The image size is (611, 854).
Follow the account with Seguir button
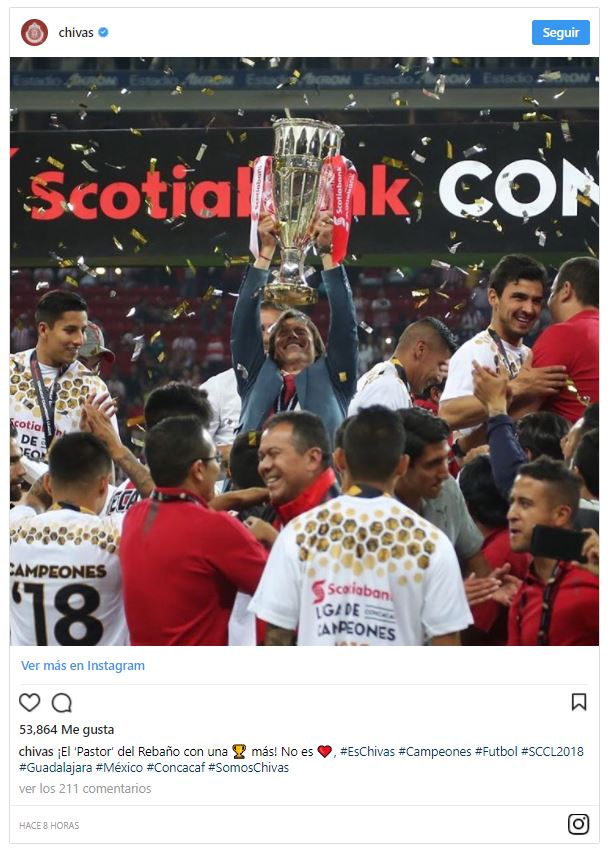(560, 33)
